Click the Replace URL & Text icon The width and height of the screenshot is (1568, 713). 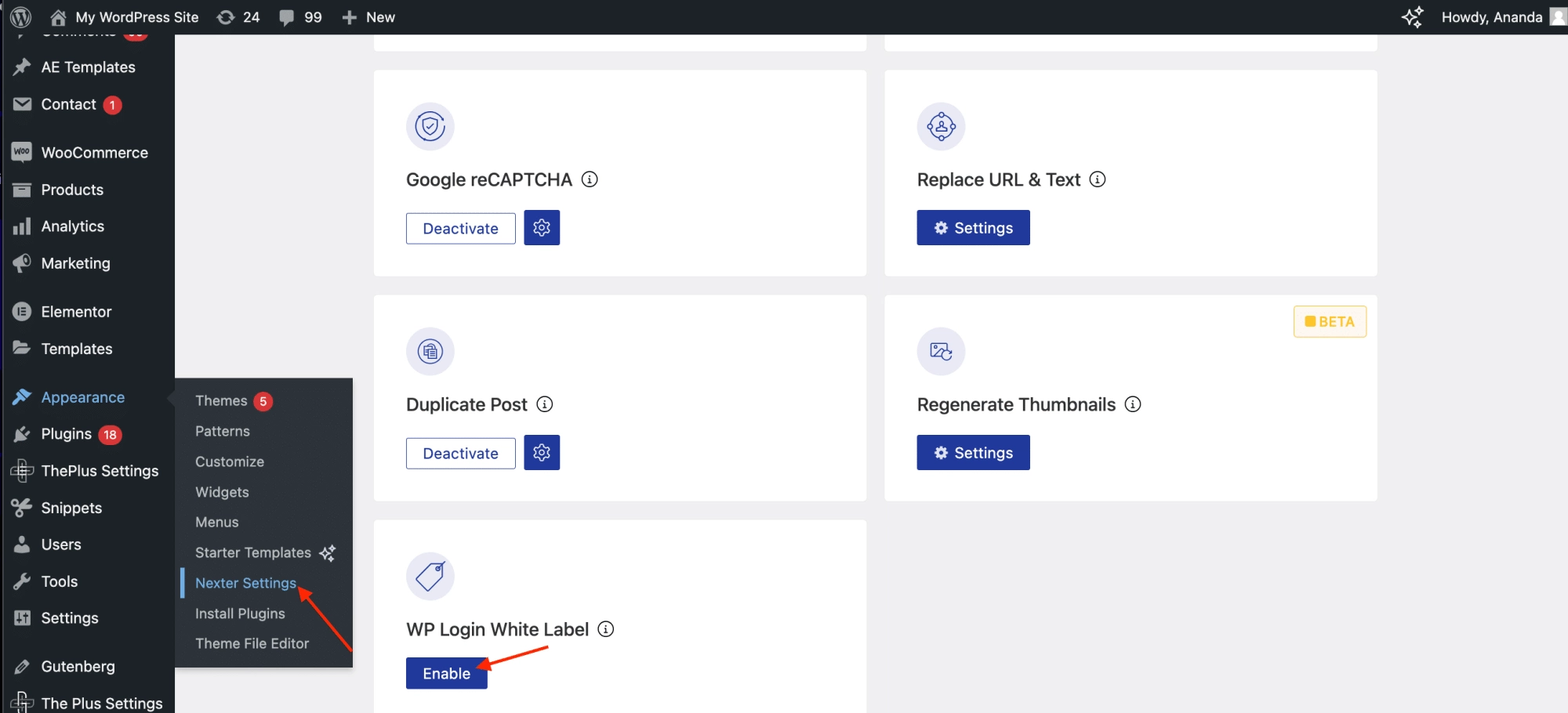[x=941, y=125]
